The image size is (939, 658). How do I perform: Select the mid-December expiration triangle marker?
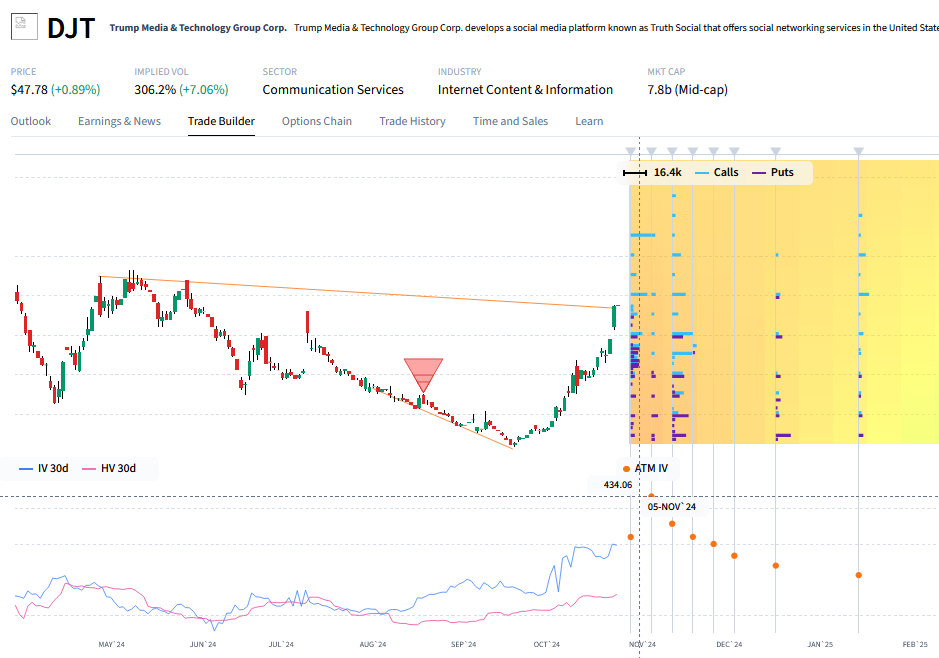(776, 151)
